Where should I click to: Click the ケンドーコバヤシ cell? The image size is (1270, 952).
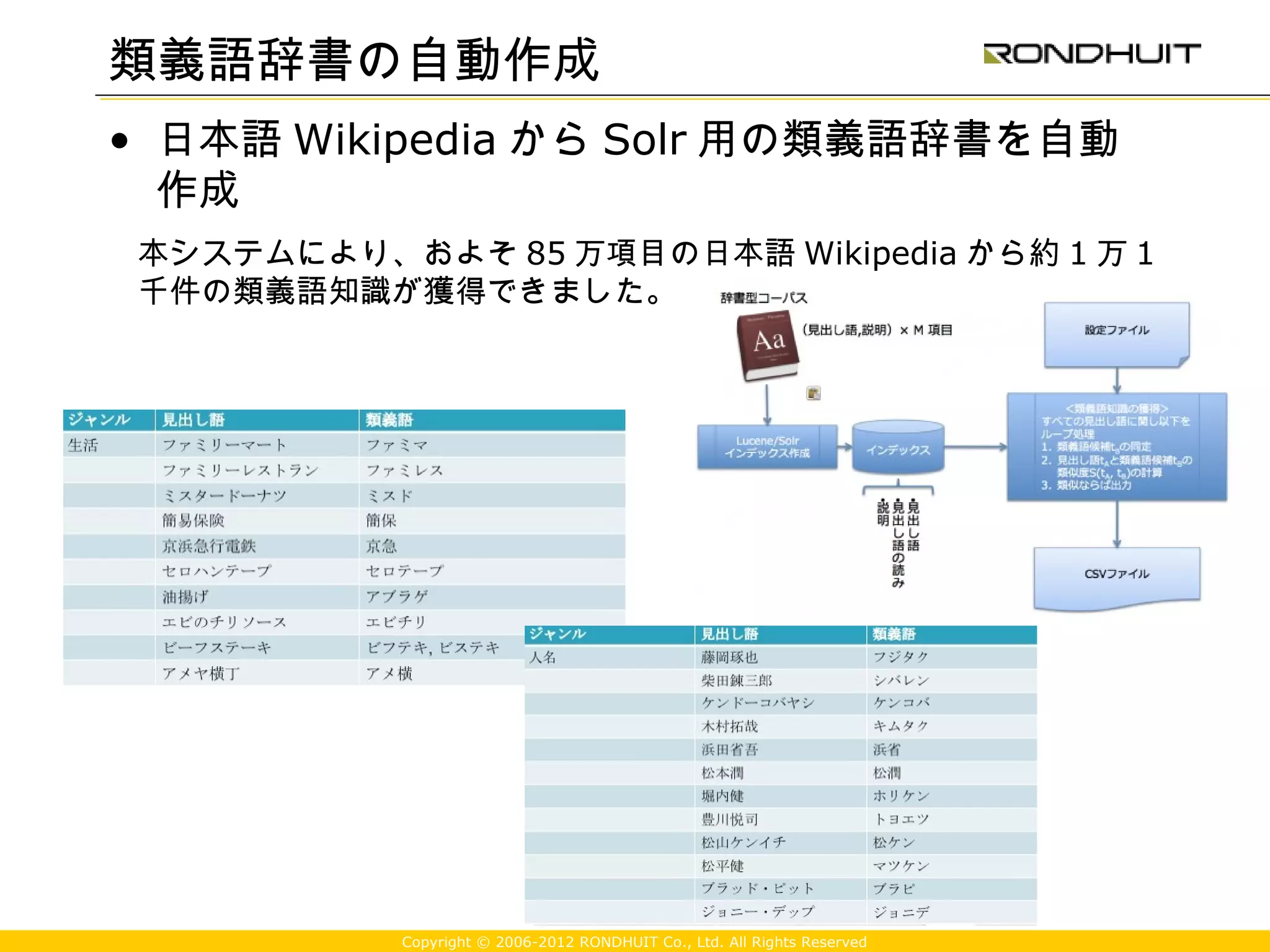[x=780, y=703]
